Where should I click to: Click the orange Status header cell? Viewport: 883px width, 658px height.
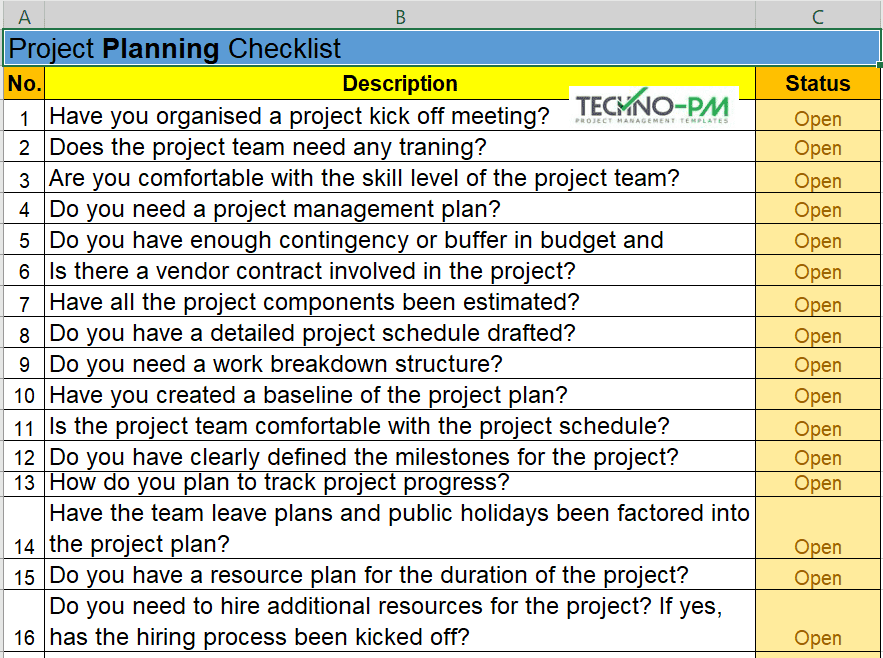(817, 83)
